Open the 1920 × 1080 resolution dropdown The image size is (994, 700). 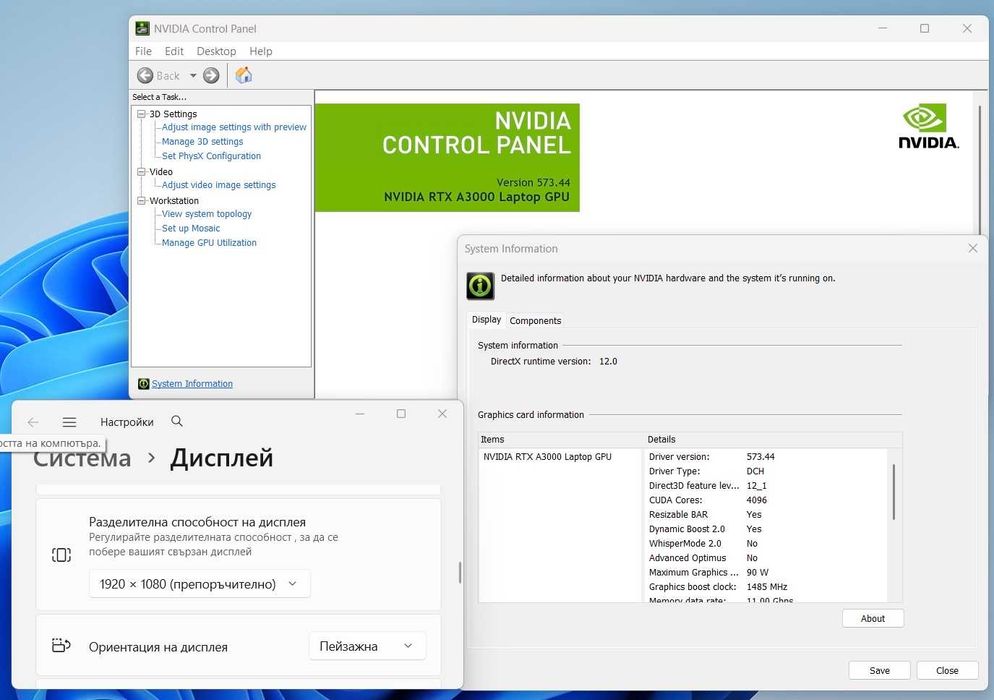pyautogui.click(x=200, y=584)
